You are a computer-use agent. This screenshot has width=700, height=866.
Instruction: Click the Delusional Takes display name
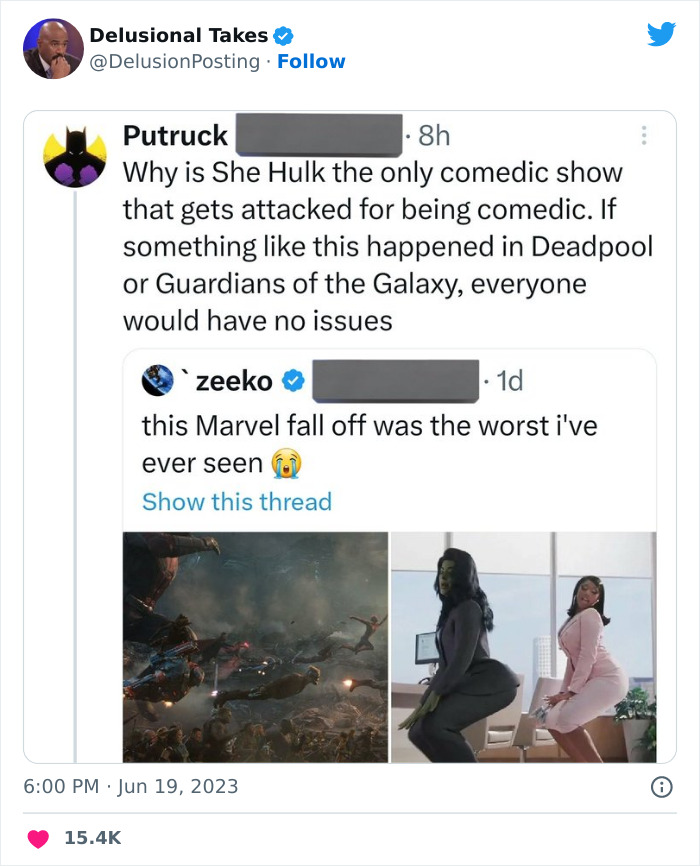pyautogui.click(x=178, y=36)
